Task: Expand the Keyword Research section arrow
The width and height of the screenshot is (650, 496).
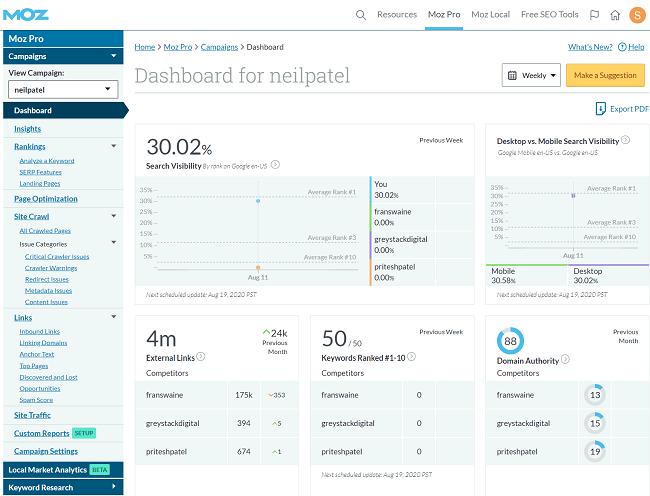Action: (x=114, y=486)
